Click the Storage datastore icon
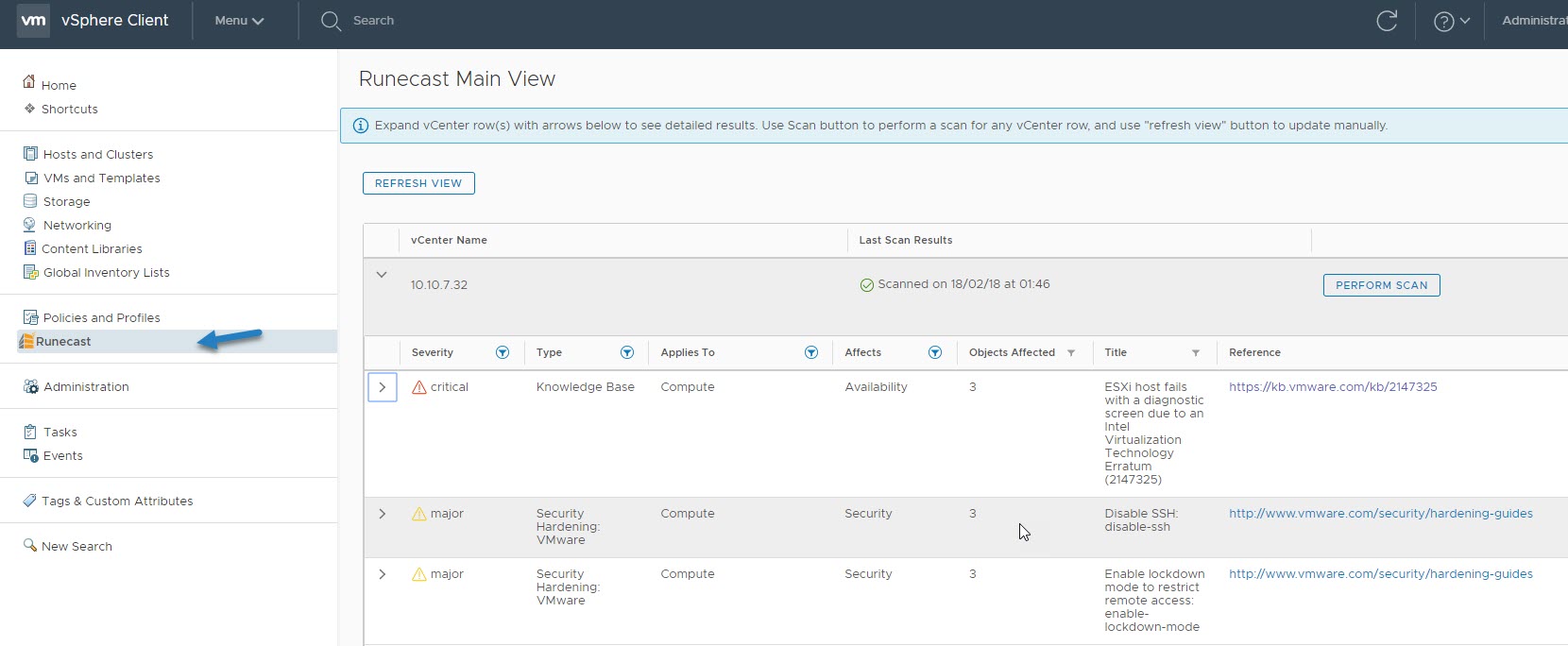This screenshot has width=1568, height=646. [x=30, y=201]
